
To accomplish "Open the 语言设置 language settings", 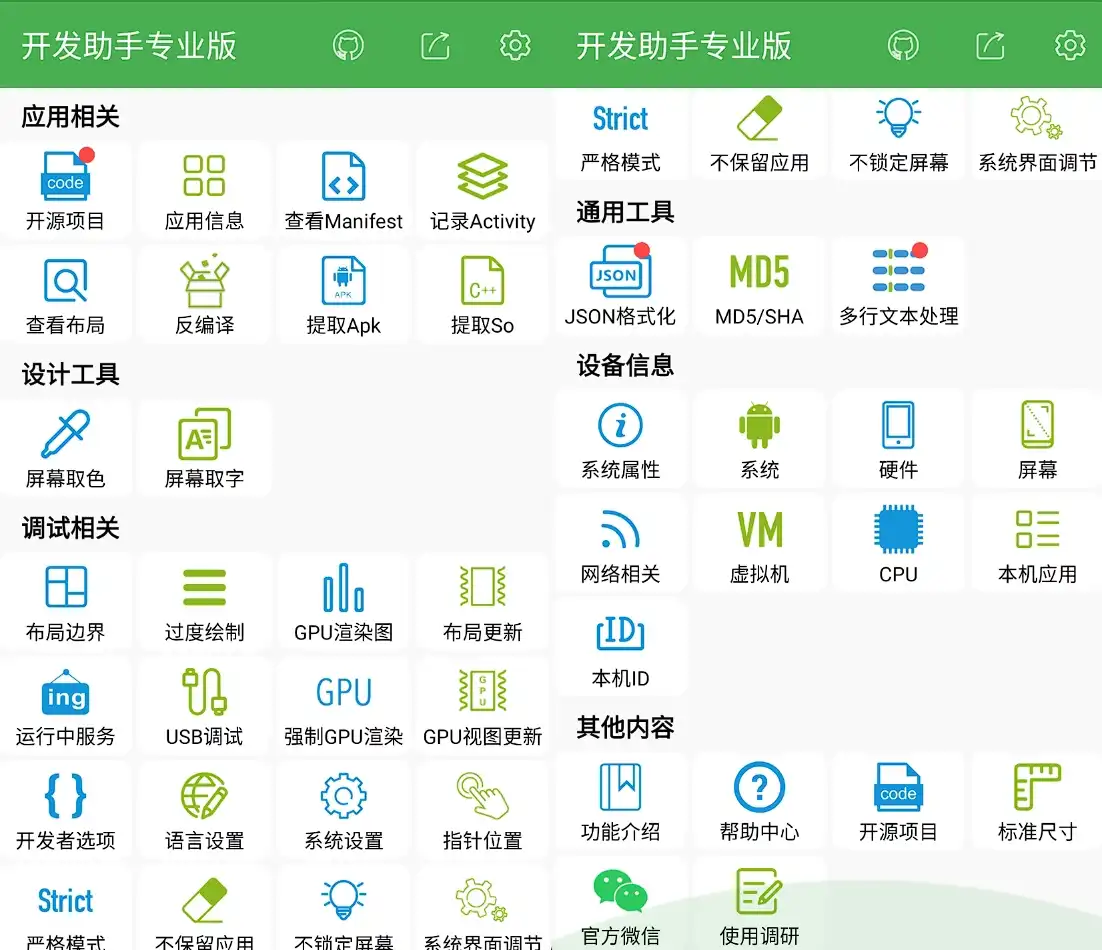I will (x=205, y=810).
